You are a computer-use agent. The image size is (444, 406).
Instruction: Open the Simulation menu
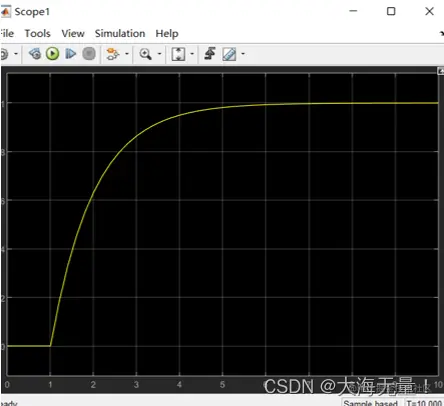[x=120, y=33]
